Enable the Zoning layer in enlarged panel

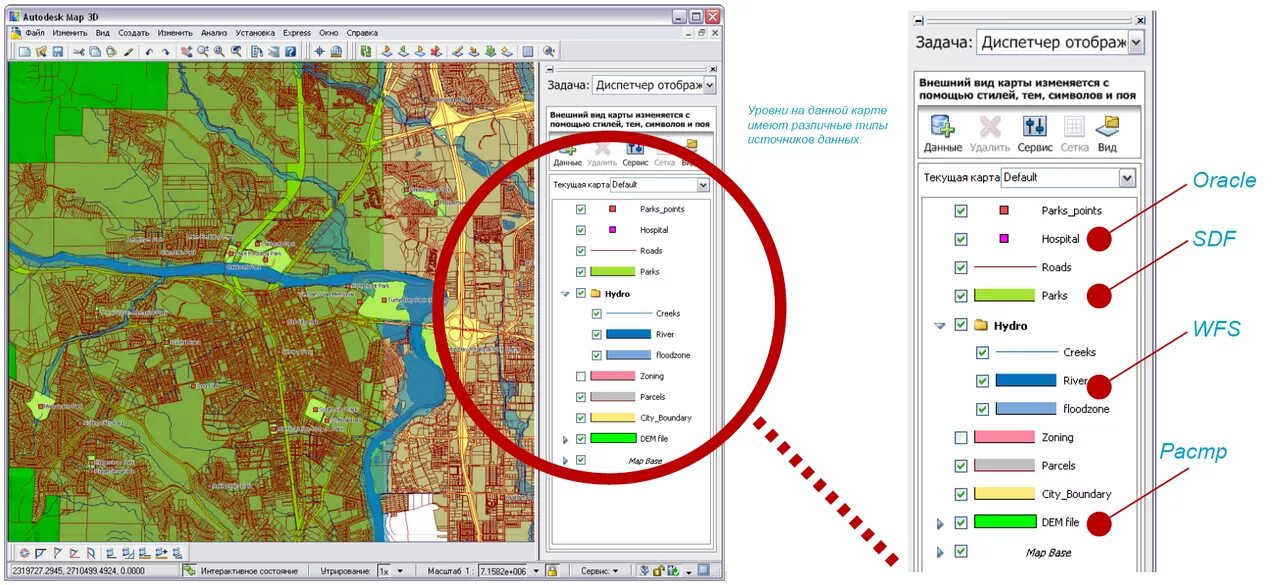click(x=961, y=437)
